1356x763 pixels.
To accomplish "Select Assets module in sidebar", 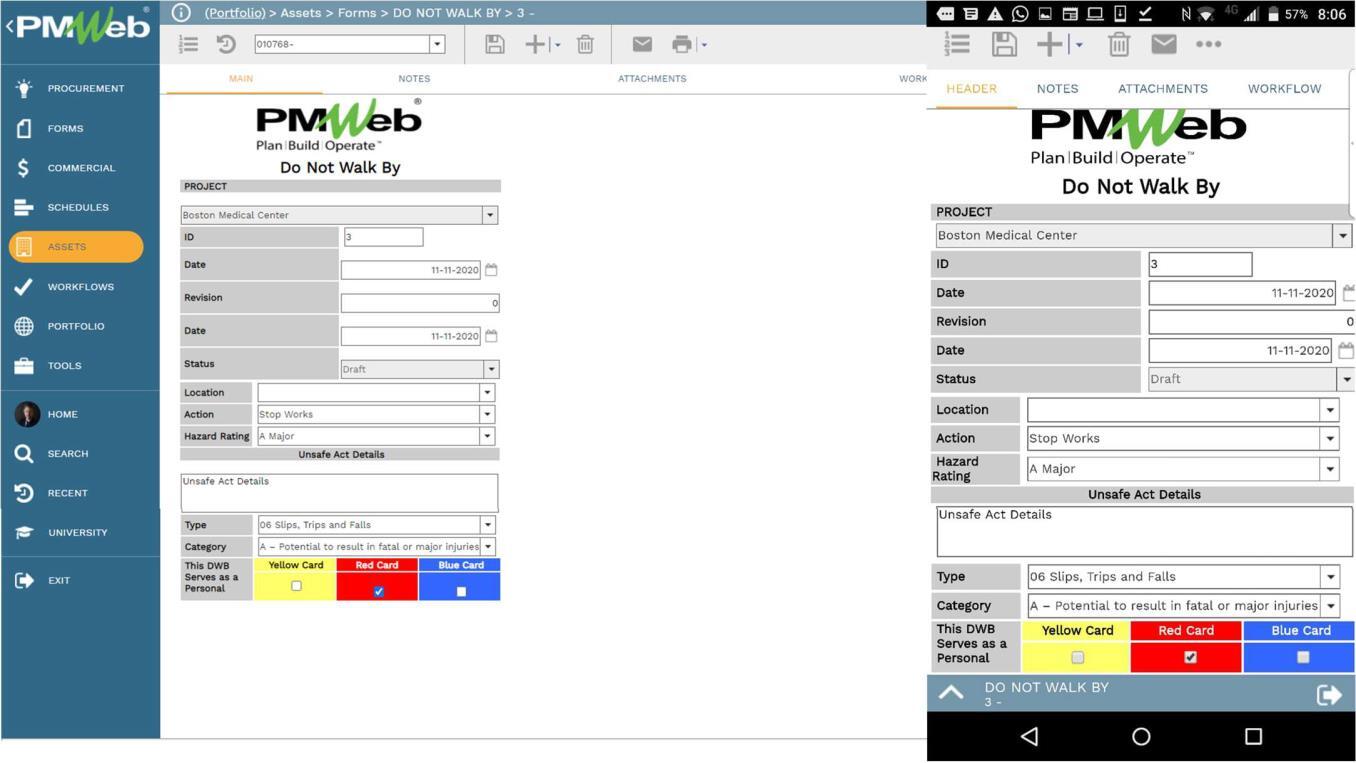I will pyautogui.click(x=76, y=247).
